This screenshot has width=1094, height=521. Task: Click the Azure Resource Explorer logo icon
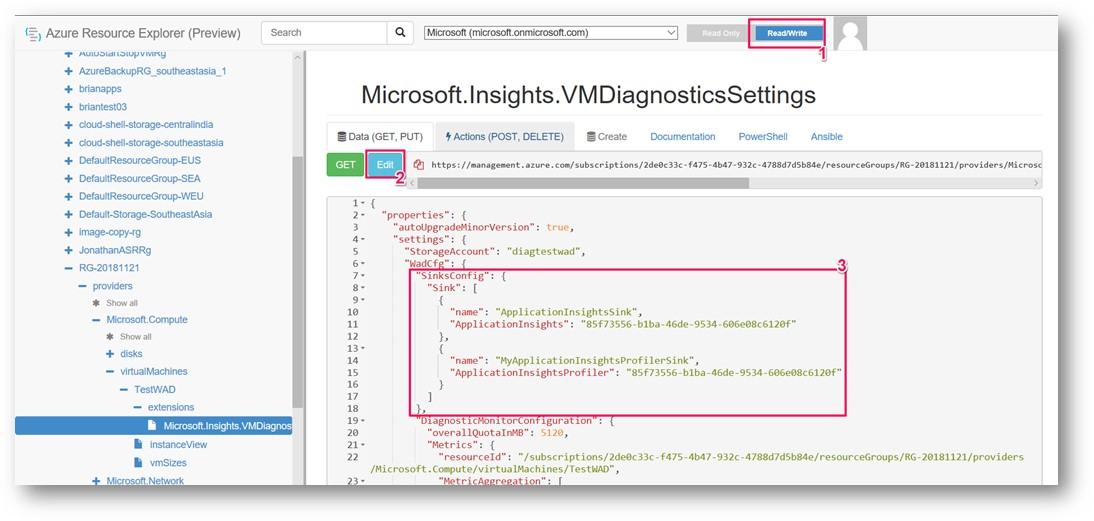coord(32,34)
